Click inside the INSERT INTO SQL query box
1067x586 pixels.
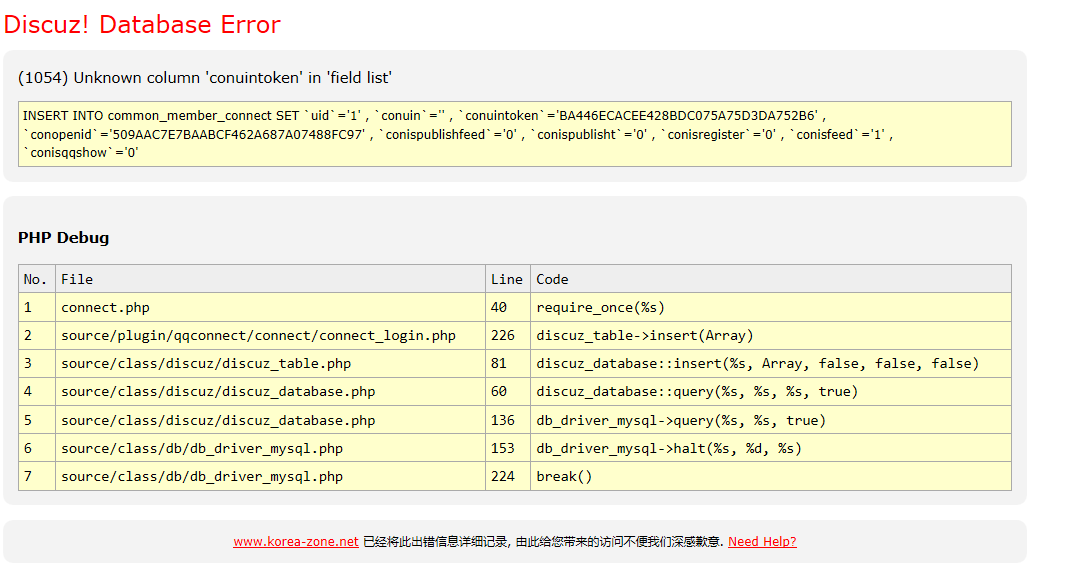[x=514, y=134]
